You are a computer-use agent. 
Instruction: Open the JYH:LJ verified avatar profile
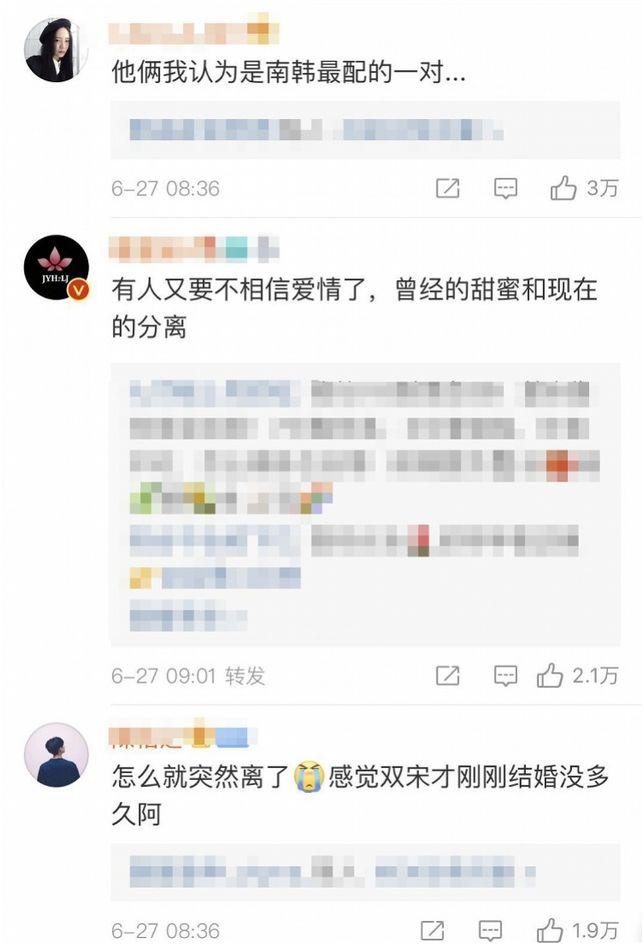pyautogui.click(x=56, y=268)
